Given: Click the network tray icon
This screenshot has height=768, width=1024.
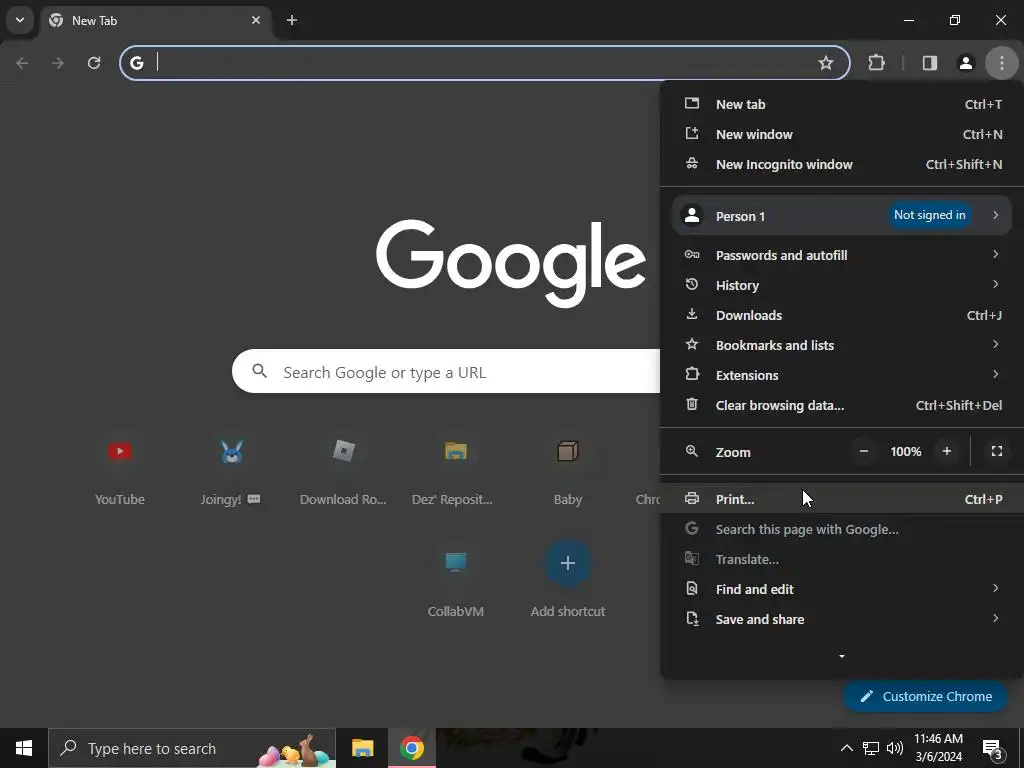Looking at the screenshot, I should pos(871,748).
